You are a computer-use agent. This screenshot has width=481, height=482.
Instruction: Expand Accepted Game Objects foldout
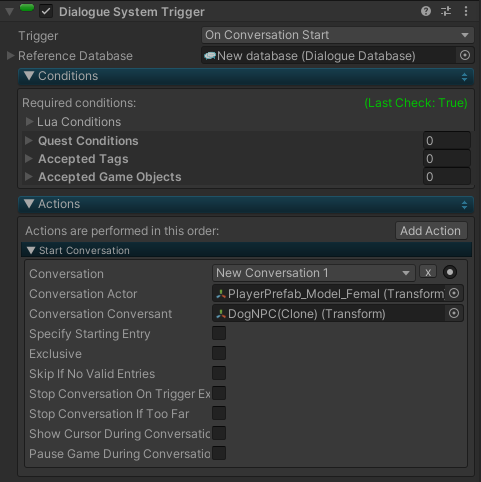(29, 176)
